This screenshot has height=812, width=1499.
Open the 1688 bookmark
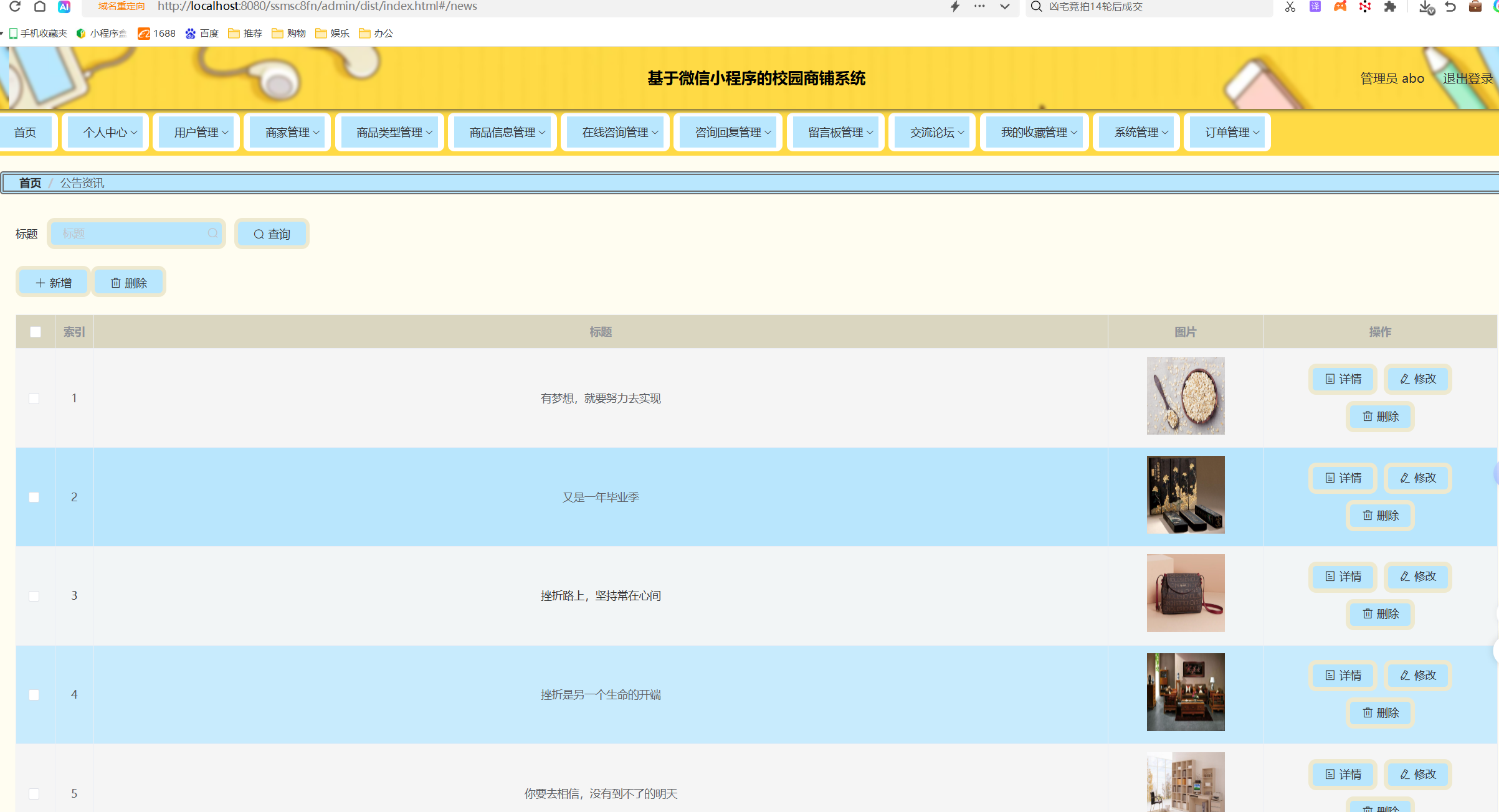157,34
